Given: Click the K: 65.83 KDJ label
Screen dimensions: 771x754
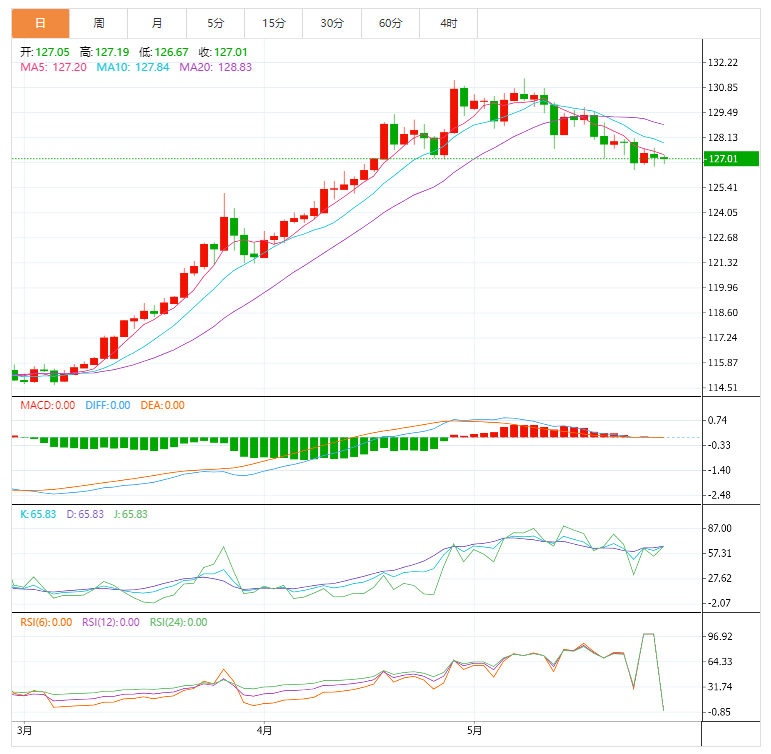Looking at the screenshot, I should click(42, 514).
